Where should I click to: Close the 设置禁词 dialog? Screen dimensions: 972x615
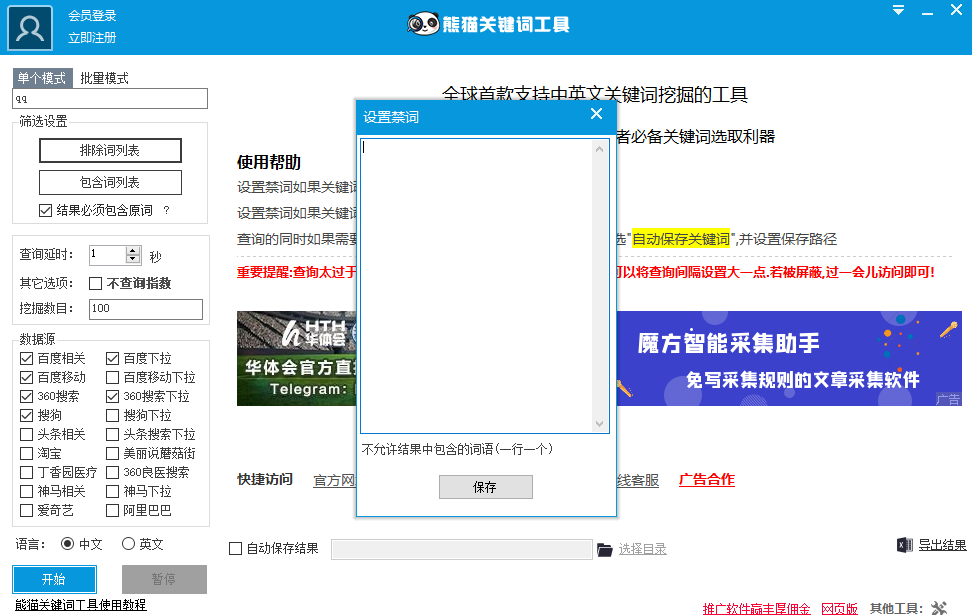point(597,115)
